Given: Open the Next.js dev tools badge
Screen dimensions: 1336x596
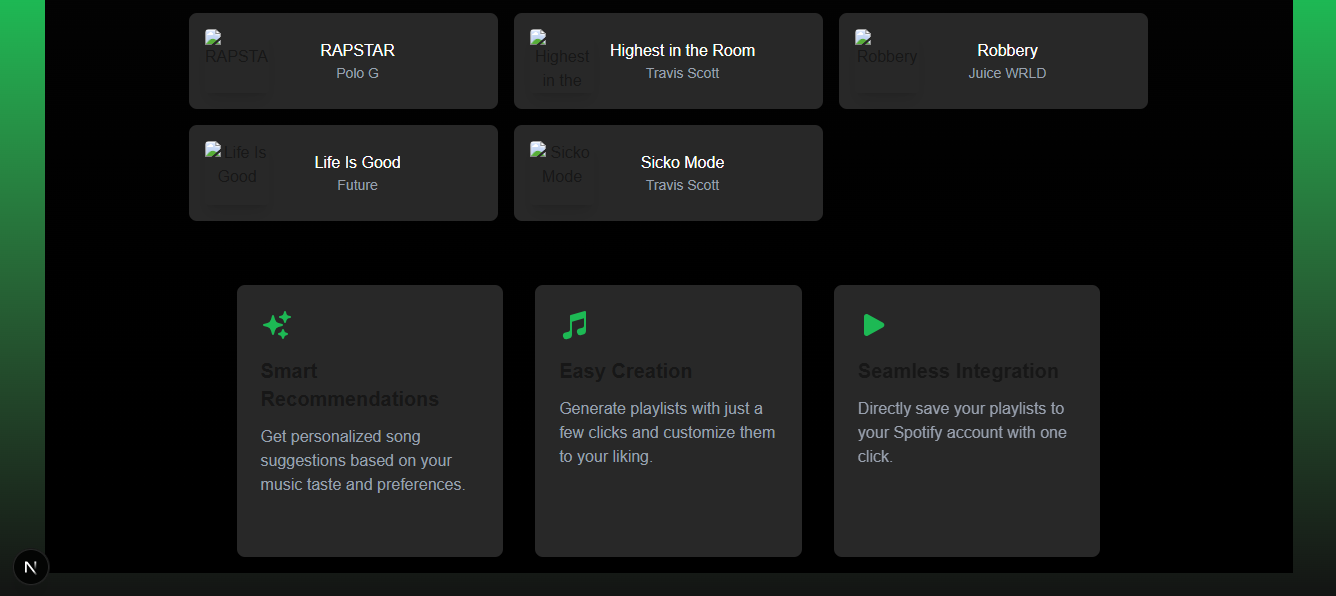Looking at the screenshot, I should point(31,567).
